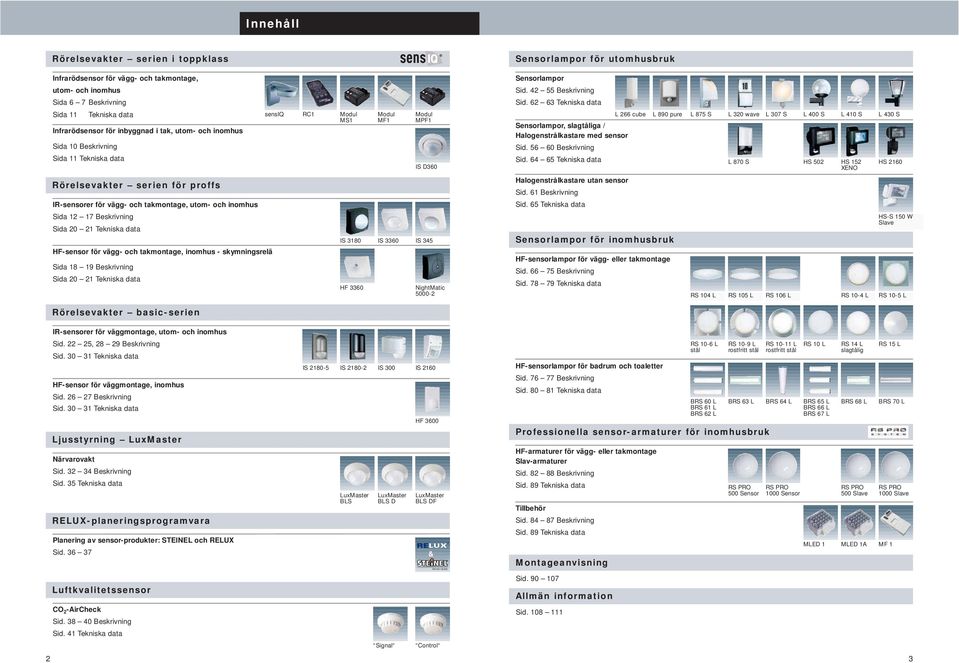The width and height of the screenshot is (959, 663).
Task: Open the Allmän information section heading
Action: point(711,596)
